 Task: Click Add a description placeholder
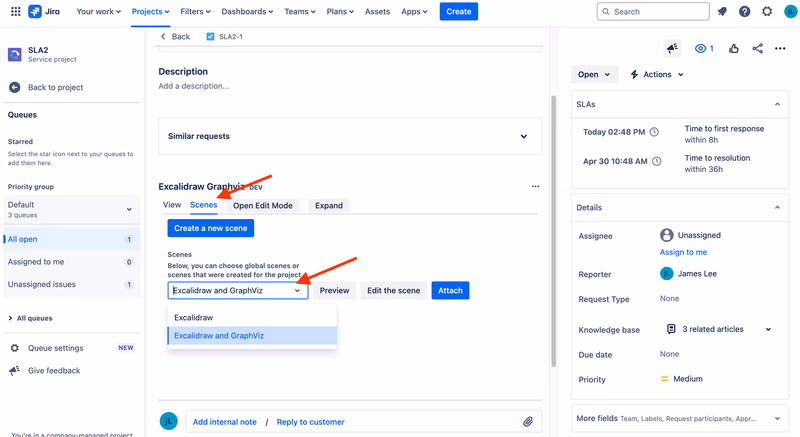(x=194, y=86)
